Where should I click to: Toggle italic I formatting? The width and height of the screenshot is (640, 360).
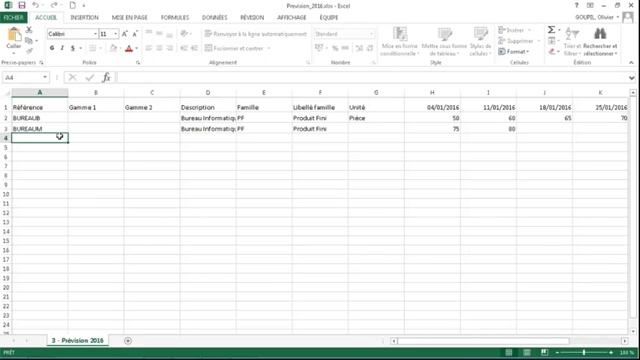(62, 48)
